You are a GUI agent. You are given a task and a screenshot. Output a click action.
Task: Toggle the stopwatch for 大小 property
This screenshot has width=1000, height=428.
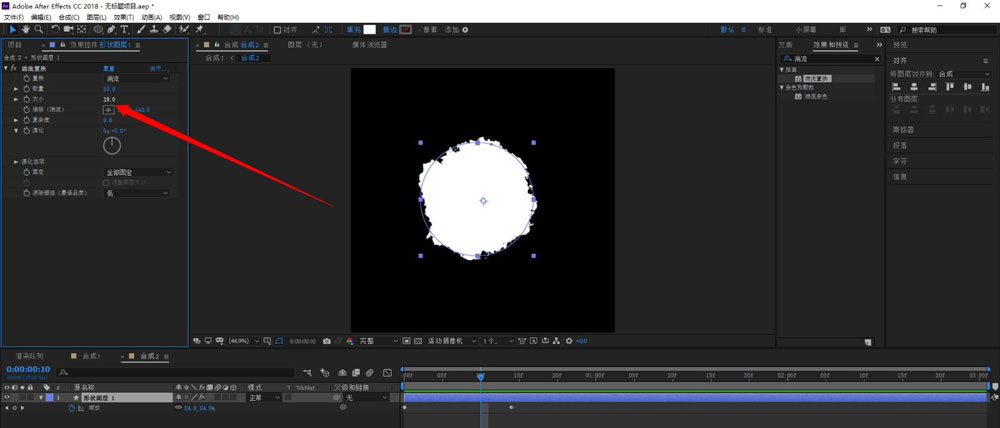[x=26, y=100]
